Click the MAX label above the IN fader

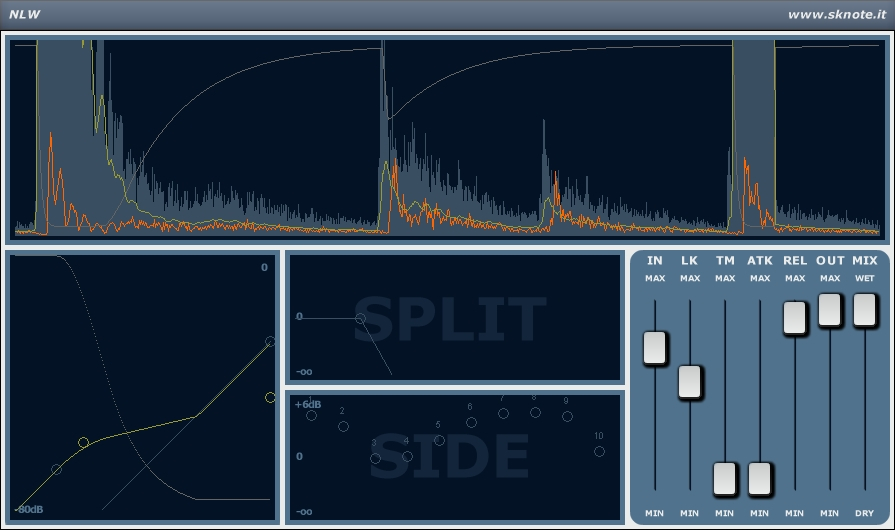[655, 278]
